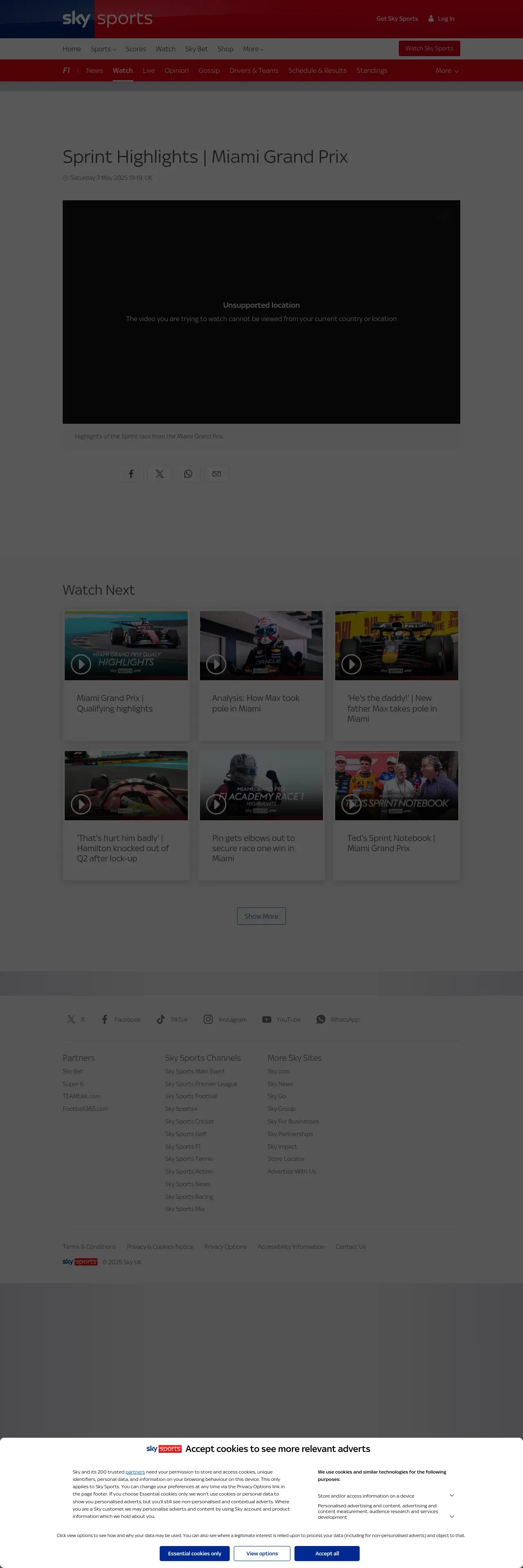Open the Gossip tab in F1 navigation
This screenshot has width=523, height=1568.
click(x=209, y=70)
